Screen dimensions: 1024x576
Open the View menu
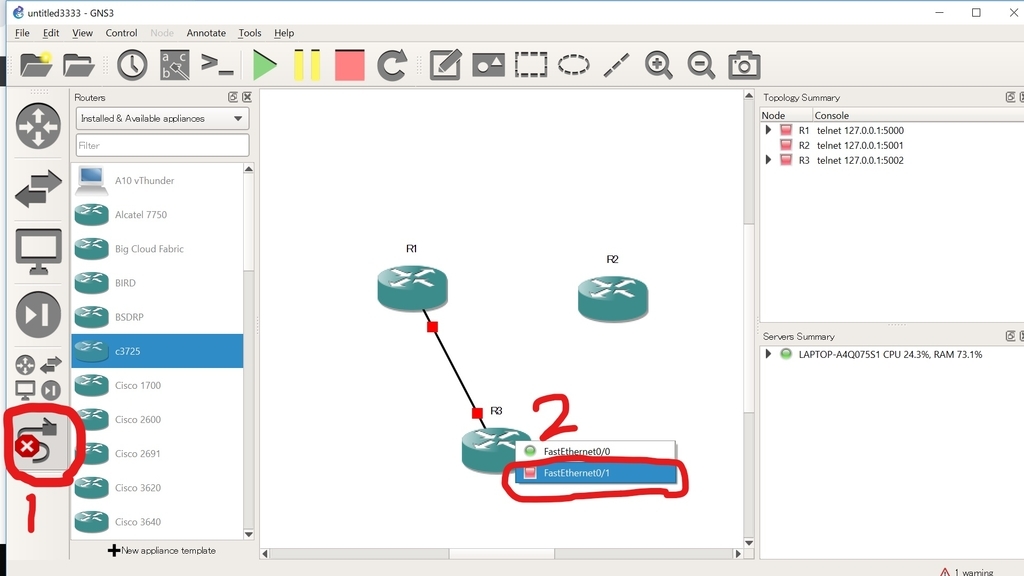point(82,33)
